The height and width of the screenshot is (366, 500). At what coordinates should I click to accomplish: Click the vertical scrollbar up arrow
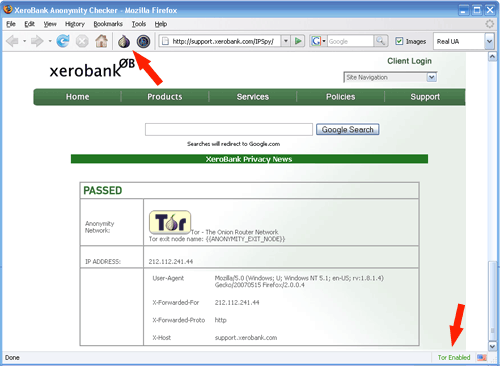[x=492, y=57]
